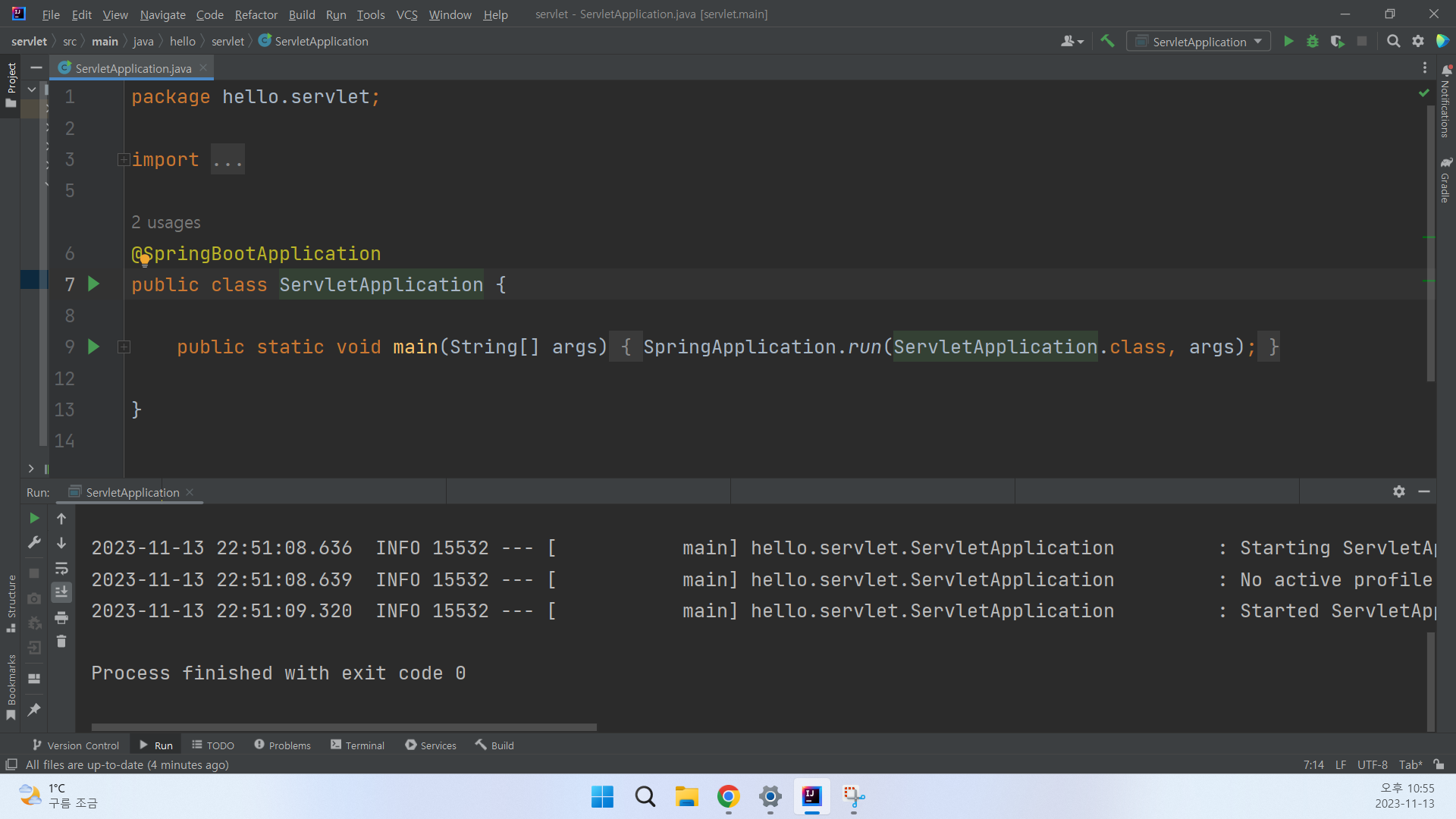Open the ServletApplication run configuration dropdown
This screenshot has width=1456, height=819.
[1198, 42]
